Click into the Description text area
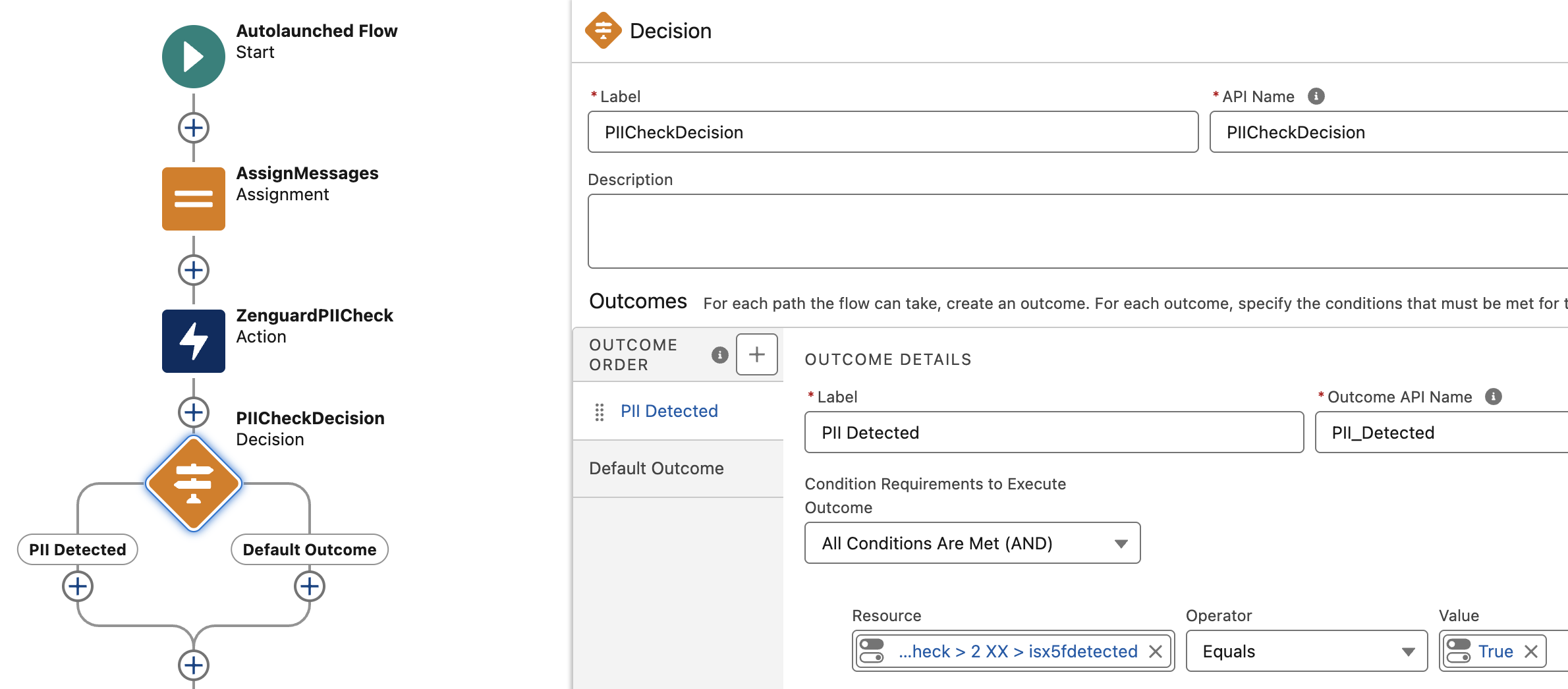Viewport: 1568px width, 689px height. [1078, 231]
